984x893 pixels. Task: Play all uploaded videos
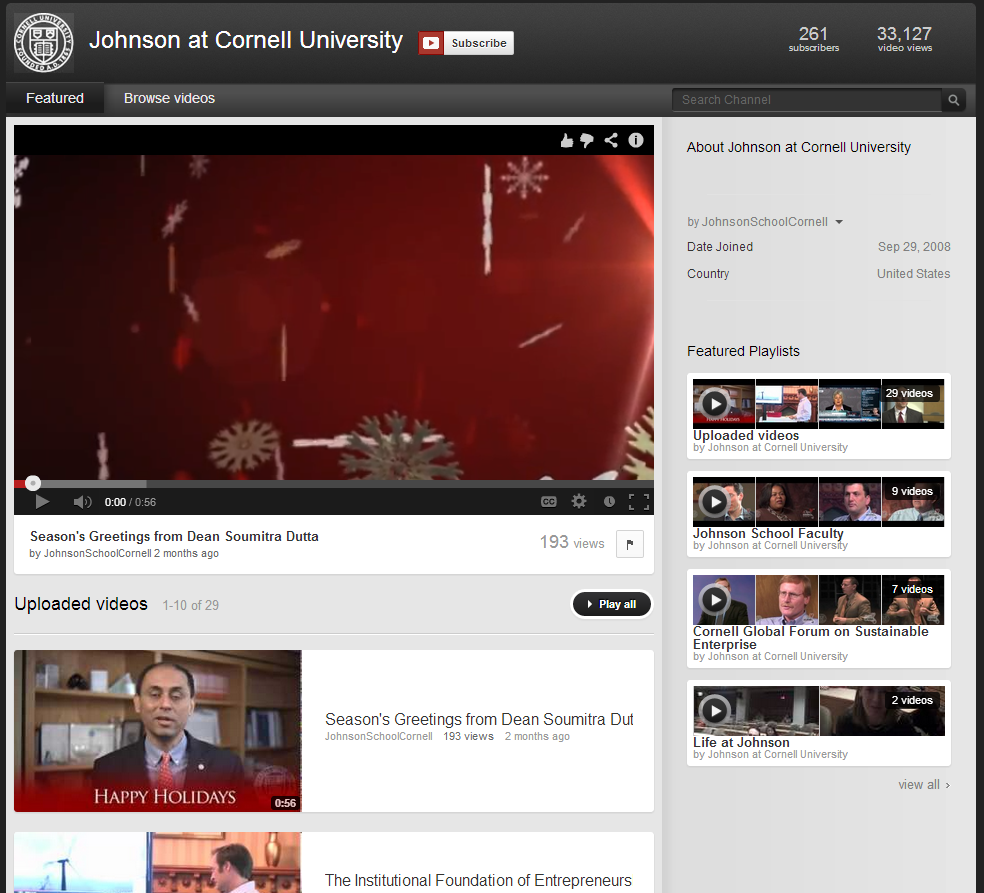[x=612, y=604]
